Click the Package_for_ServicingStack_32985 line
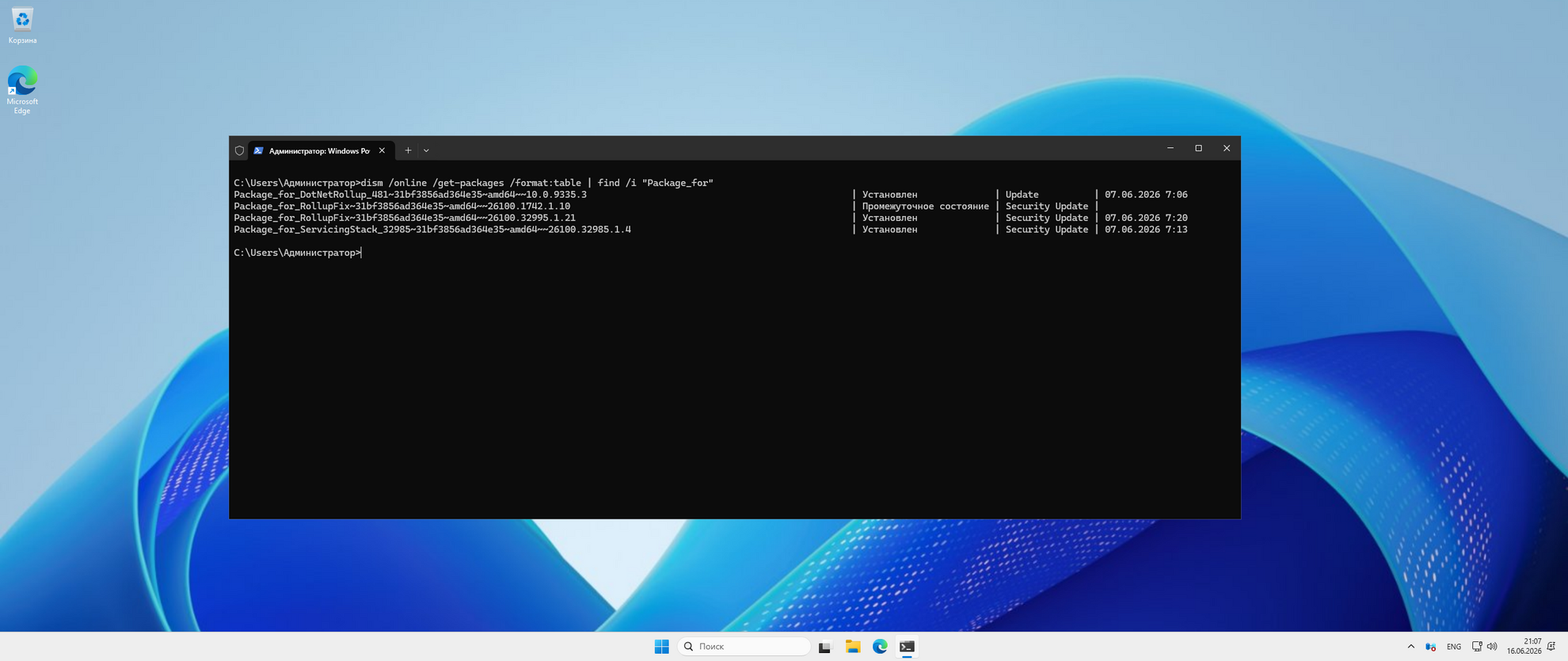 pyautogui.click(x=432, y=230)
